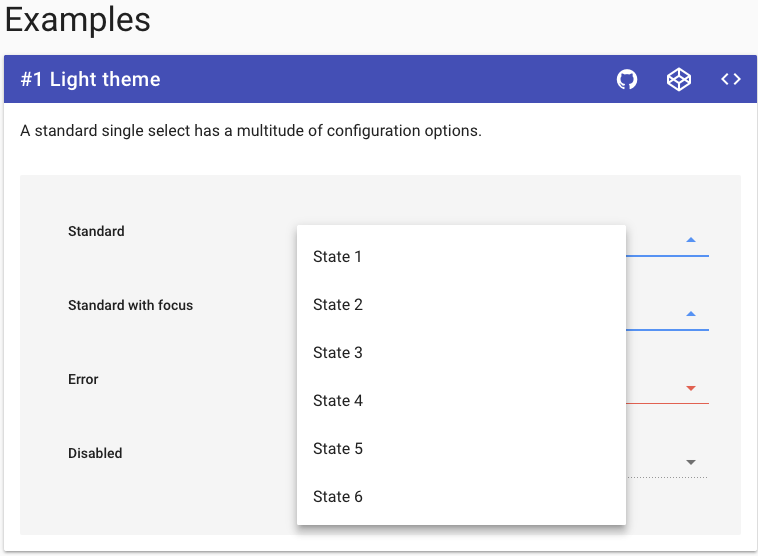Show the code view icon

click(x=731, y=80)
